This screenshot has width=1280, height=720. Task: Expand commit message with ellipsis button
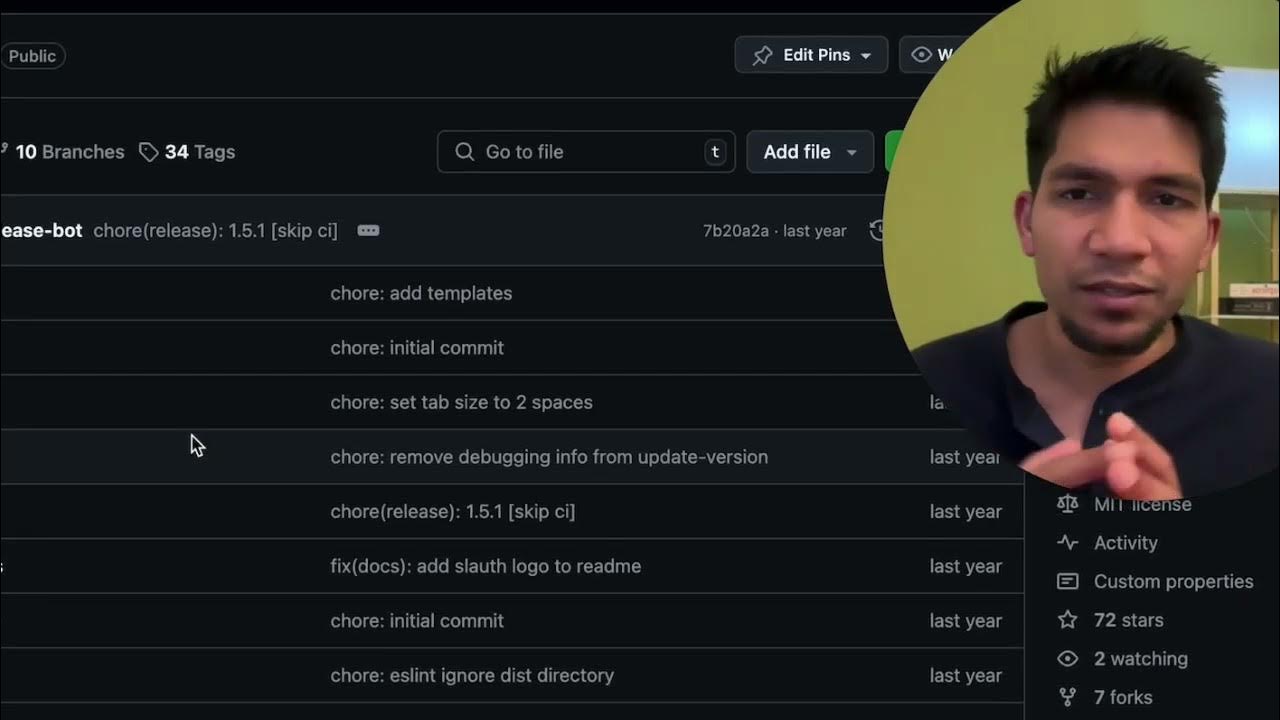(x=368, y=231)
